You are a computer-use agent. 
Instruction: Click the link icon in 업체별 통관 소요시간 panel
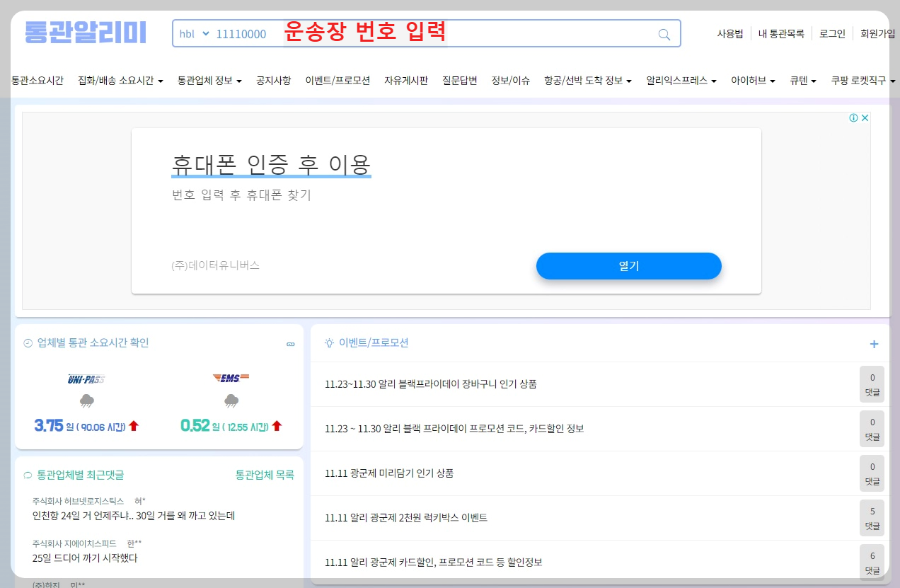(x=290, y=344)
